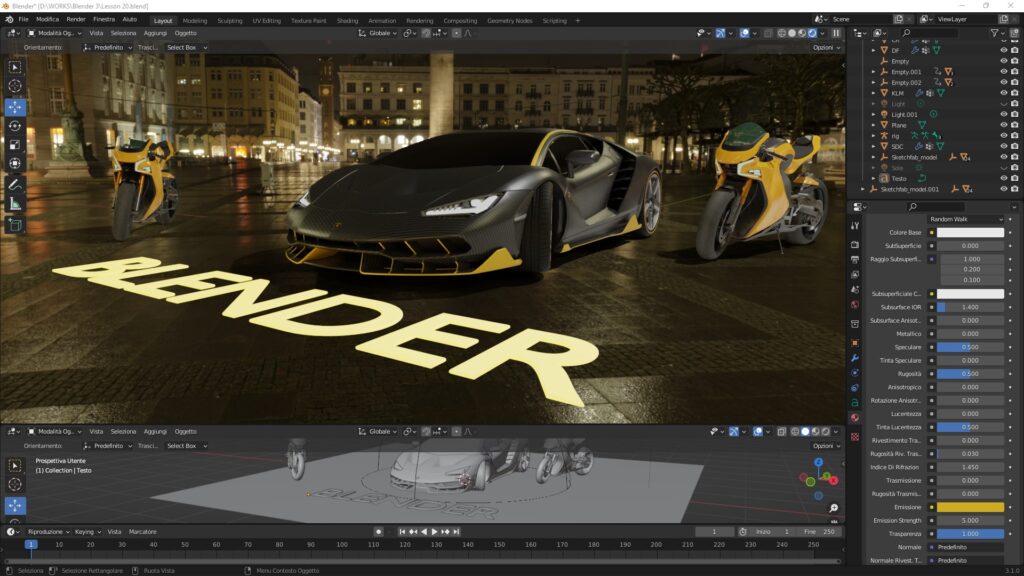Toggle rendered shading mode in main viewport

point(812,33)
